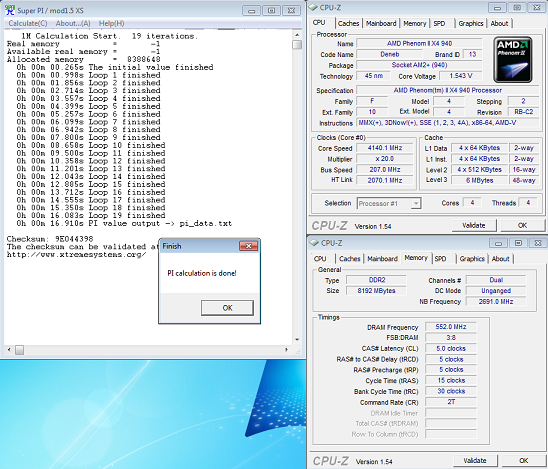Open SPD tab in lower CPU-Z window
The height and width of the screenshot is (469, 548).
pos(440,259)
